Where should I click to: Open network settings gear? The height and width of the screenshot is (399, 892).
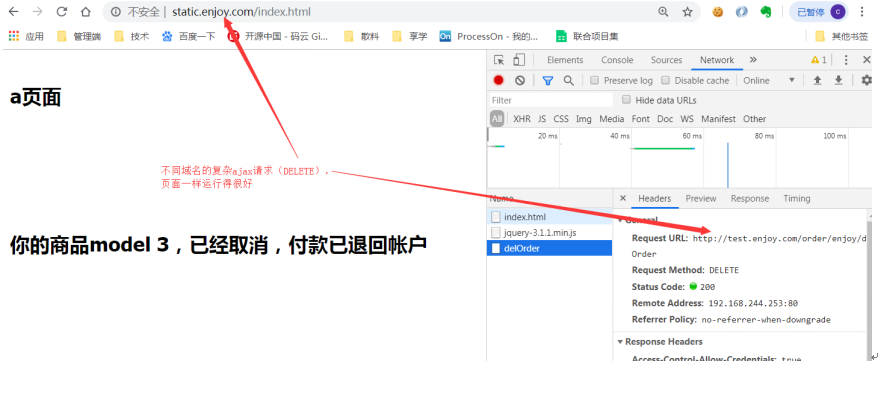coord(866,80)
